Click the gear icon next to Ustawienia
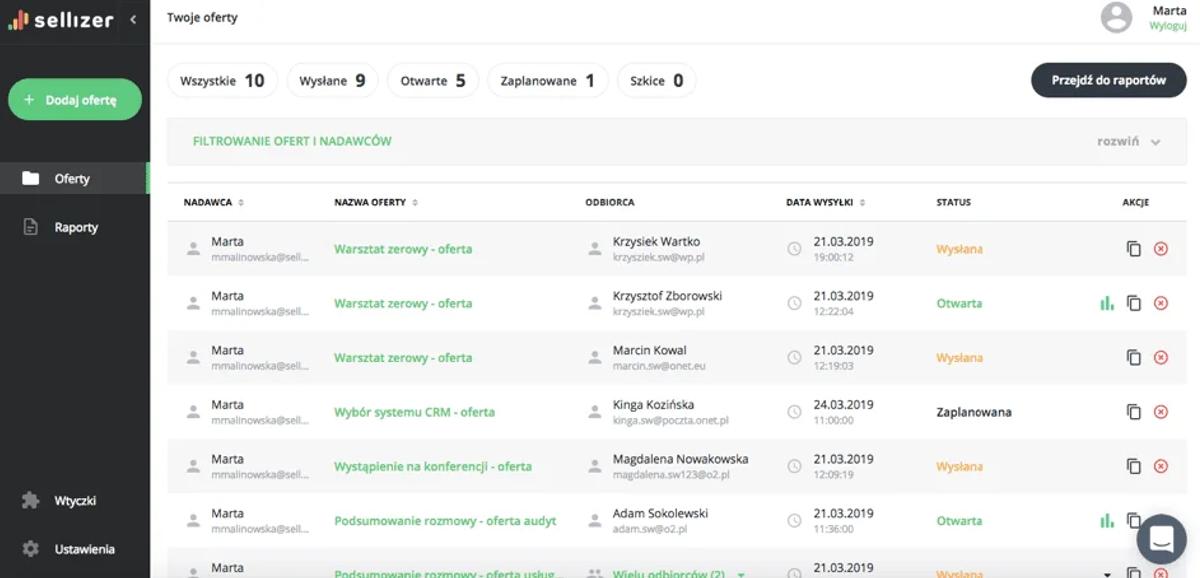This screenshot has width=1200, height=578. (x=31, y=549)
